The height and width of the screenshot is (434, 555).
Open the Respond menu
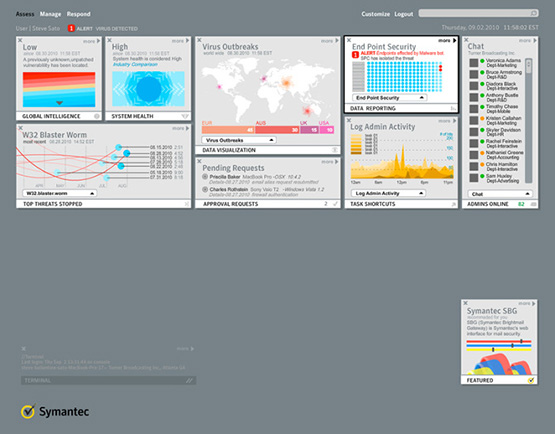(79, 14)
